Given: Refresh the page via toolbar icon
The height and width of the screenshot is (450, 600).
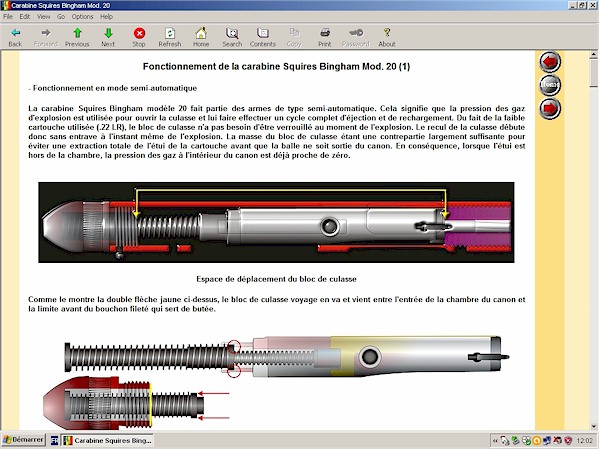Looking at the screenshot, I should (170, 33).
